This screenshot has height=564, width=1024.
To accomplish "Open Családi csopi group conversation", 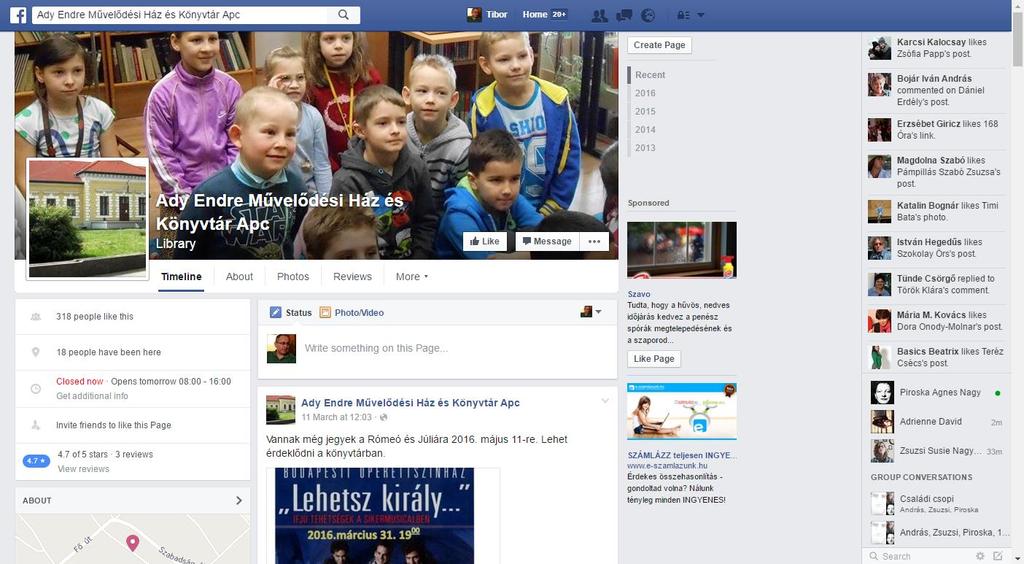I will (936, 503).
